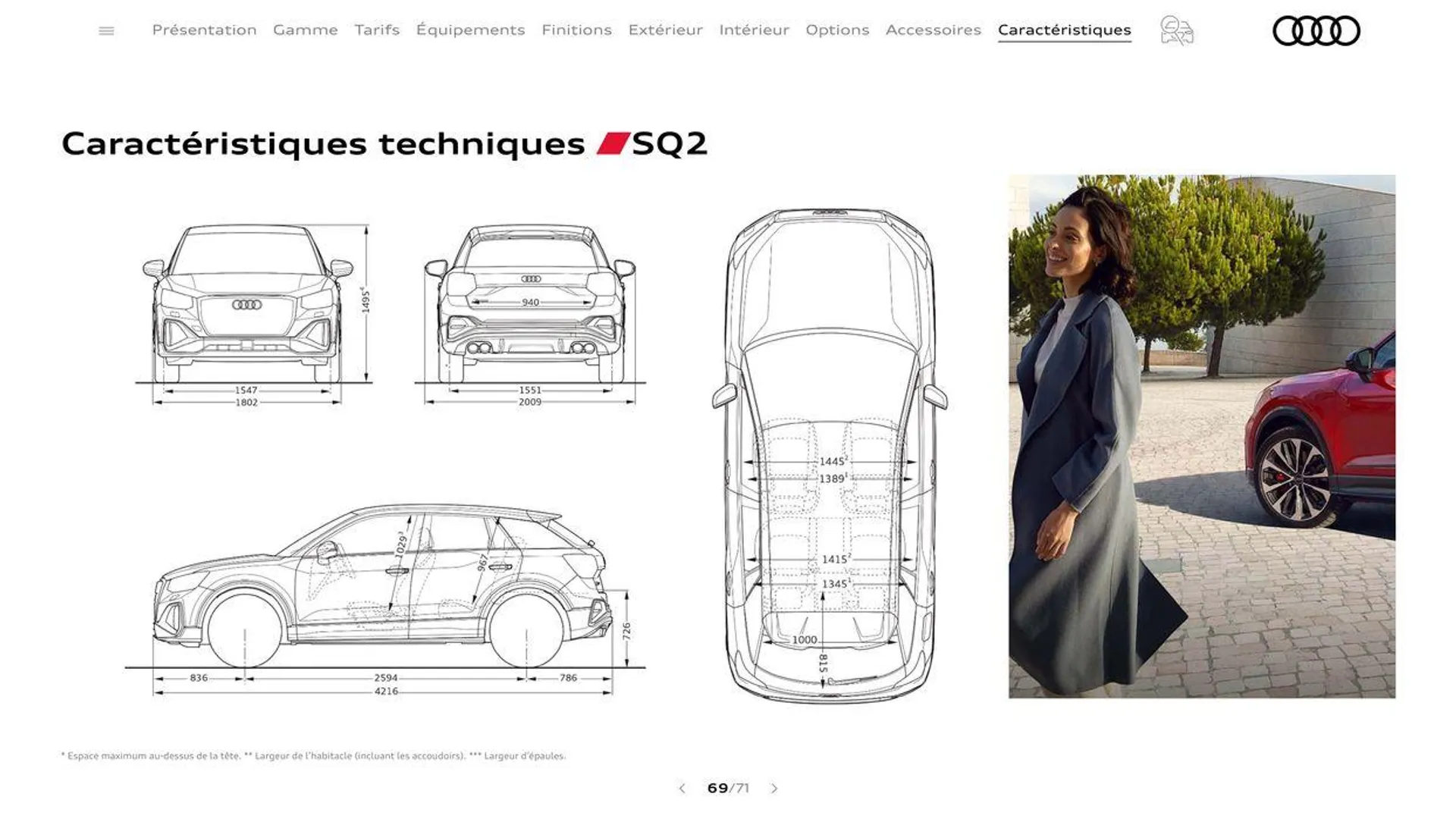
Task: Click the 1345 rear shoulder width
Action: (x=836, y=584)
